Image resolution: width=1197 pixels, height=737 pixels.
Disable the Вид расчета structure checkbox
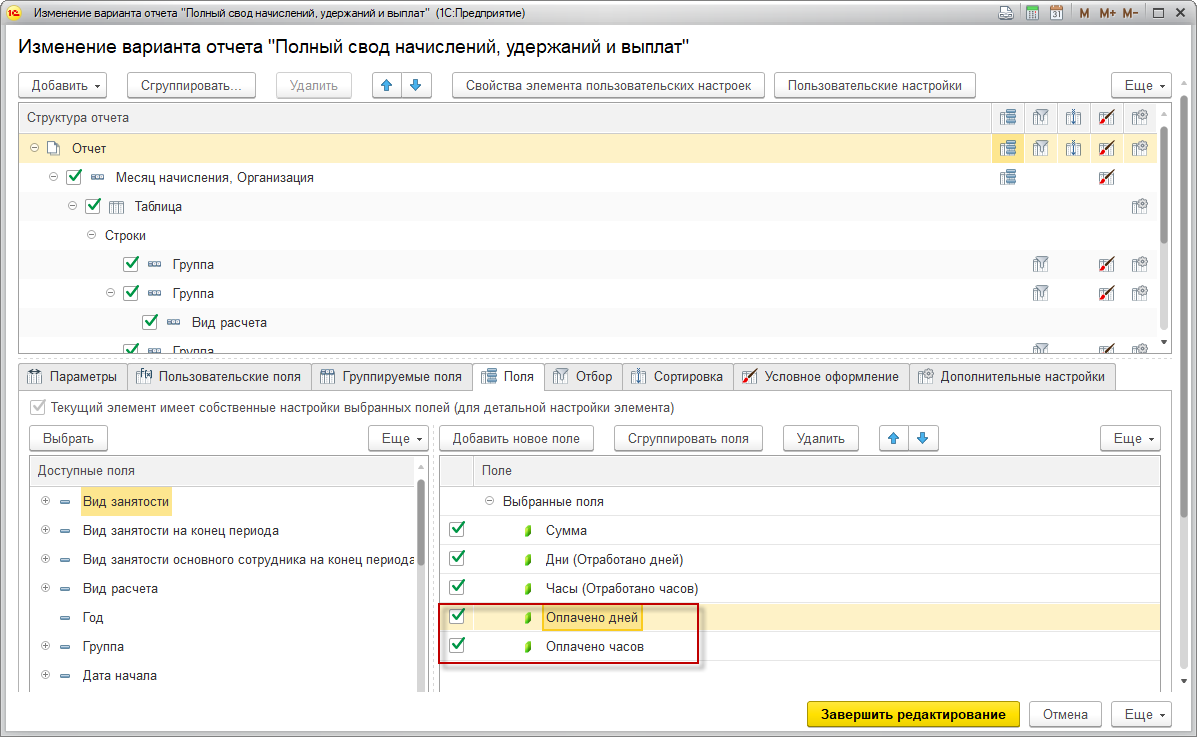150,322
